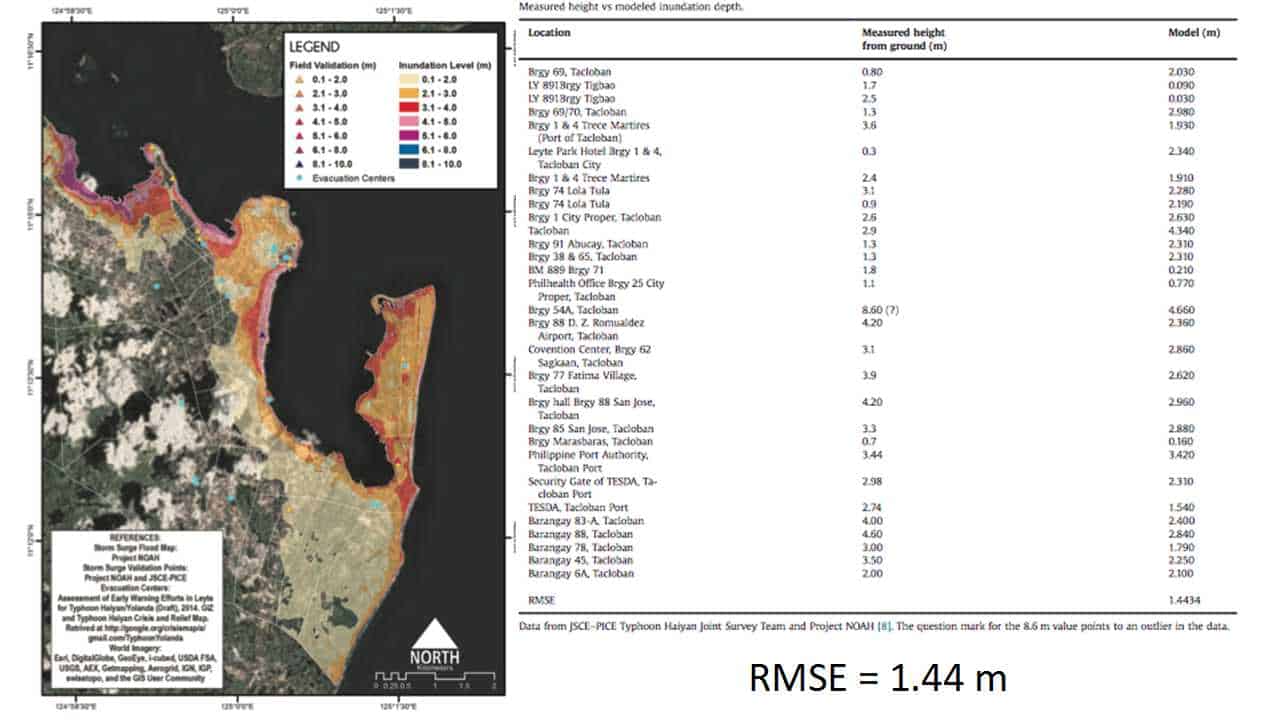Select the red 3.1 - 4.0 inundation swatch
This screenshot has height=720, width=1280.
tap(410, 107)
